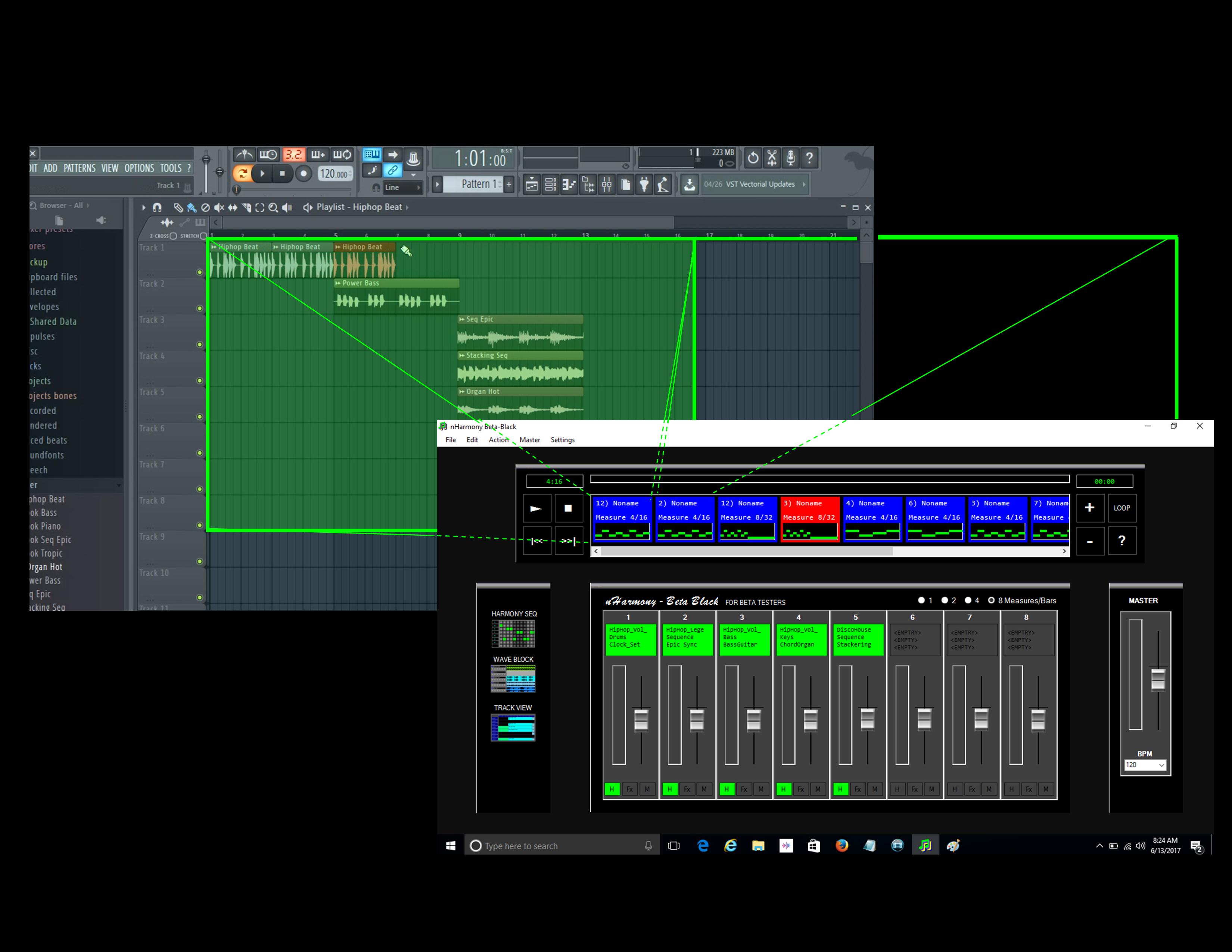Click the FL Studio record button
Screen dimensions: 1232x952
click(304, 174)
